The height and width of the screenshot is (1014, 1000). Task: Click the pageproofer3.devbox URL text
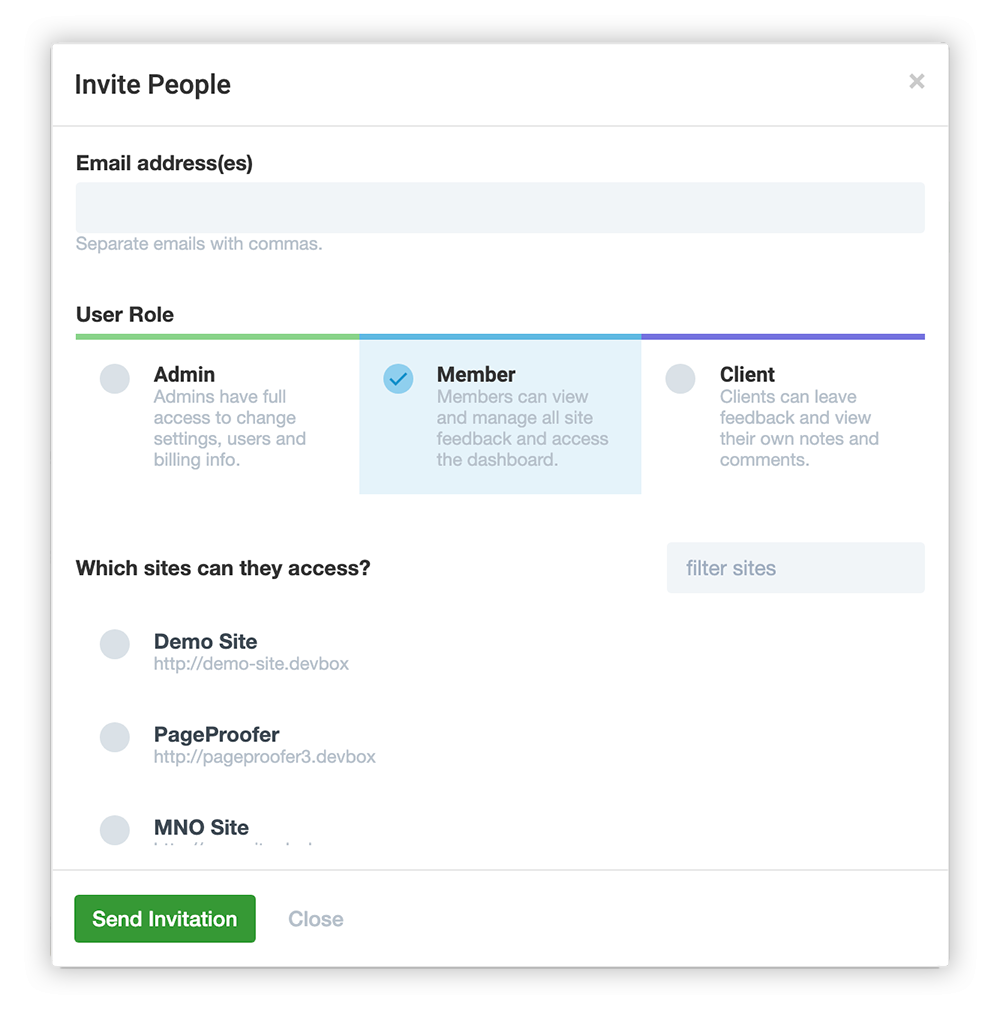coord(264,757)
